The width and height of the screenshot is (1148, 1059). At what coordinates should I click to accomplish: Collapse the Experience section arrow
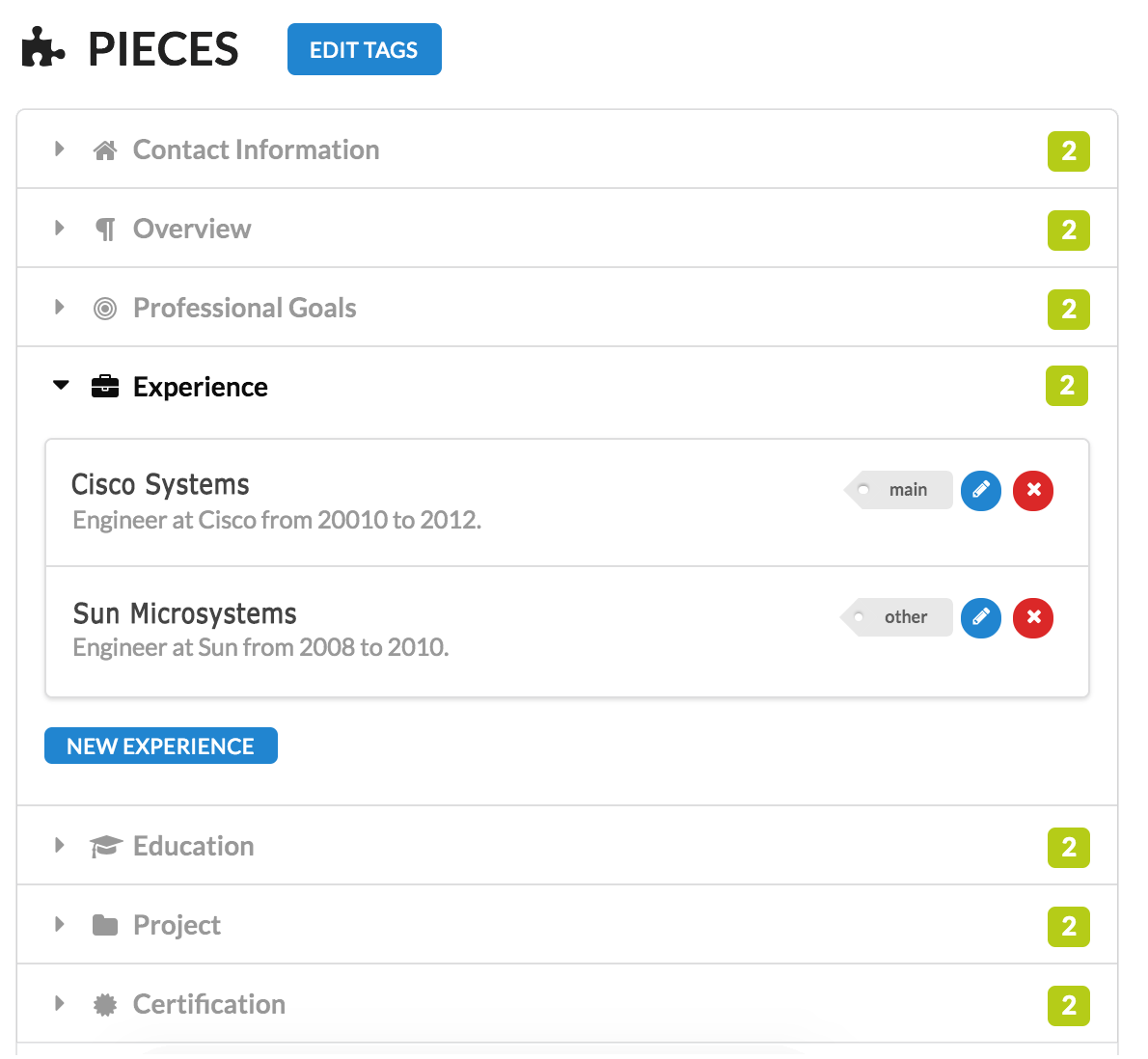(61, 385)
